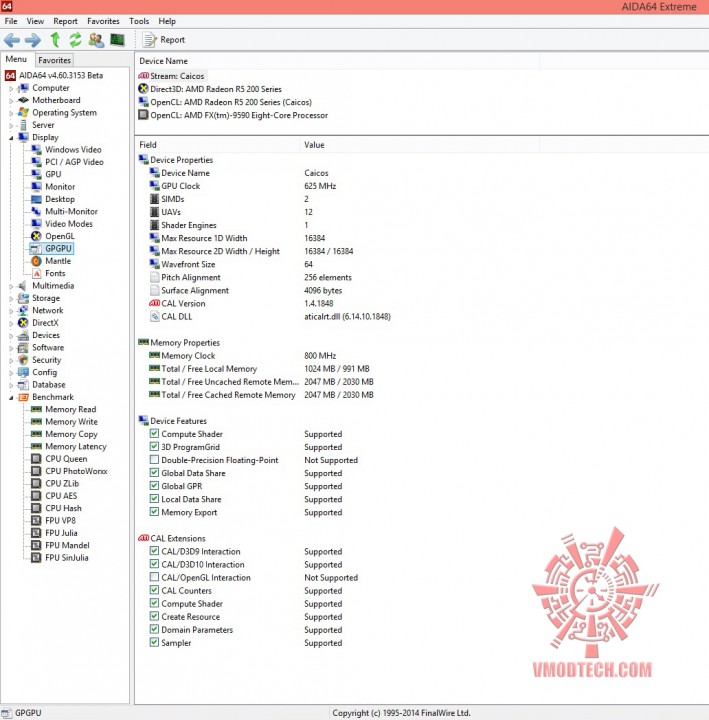
Task: Click the green monitor toolbar icon
Action: (118, 40)
